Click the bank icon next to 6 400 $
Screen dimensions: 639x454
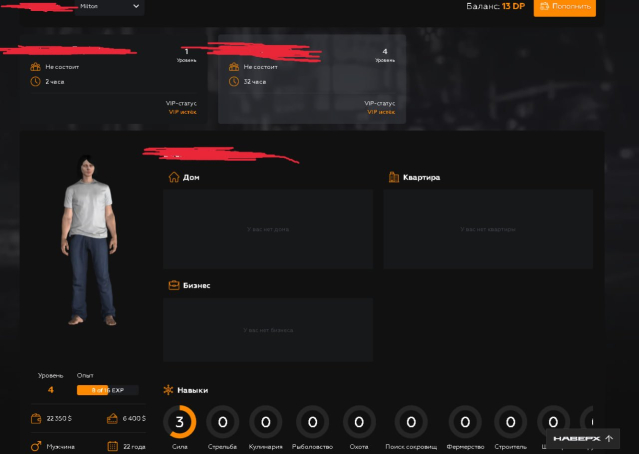(x=113, y=418)
